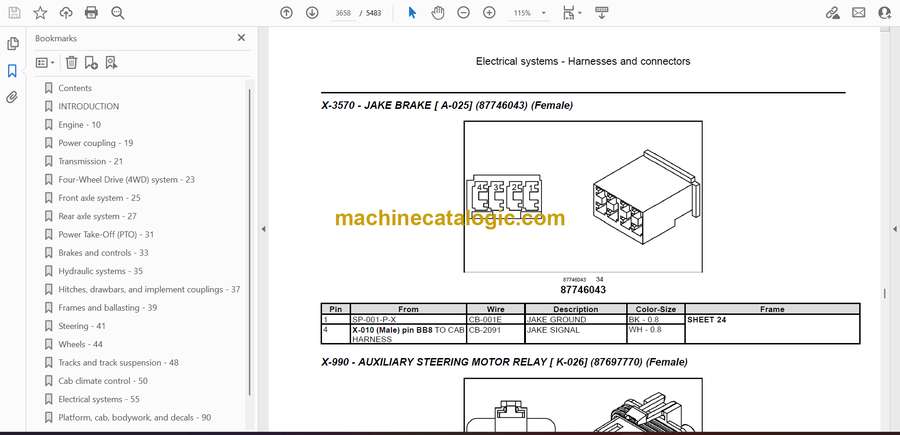Open the INTRODUCTION bookmark

(x=88, y=106)
